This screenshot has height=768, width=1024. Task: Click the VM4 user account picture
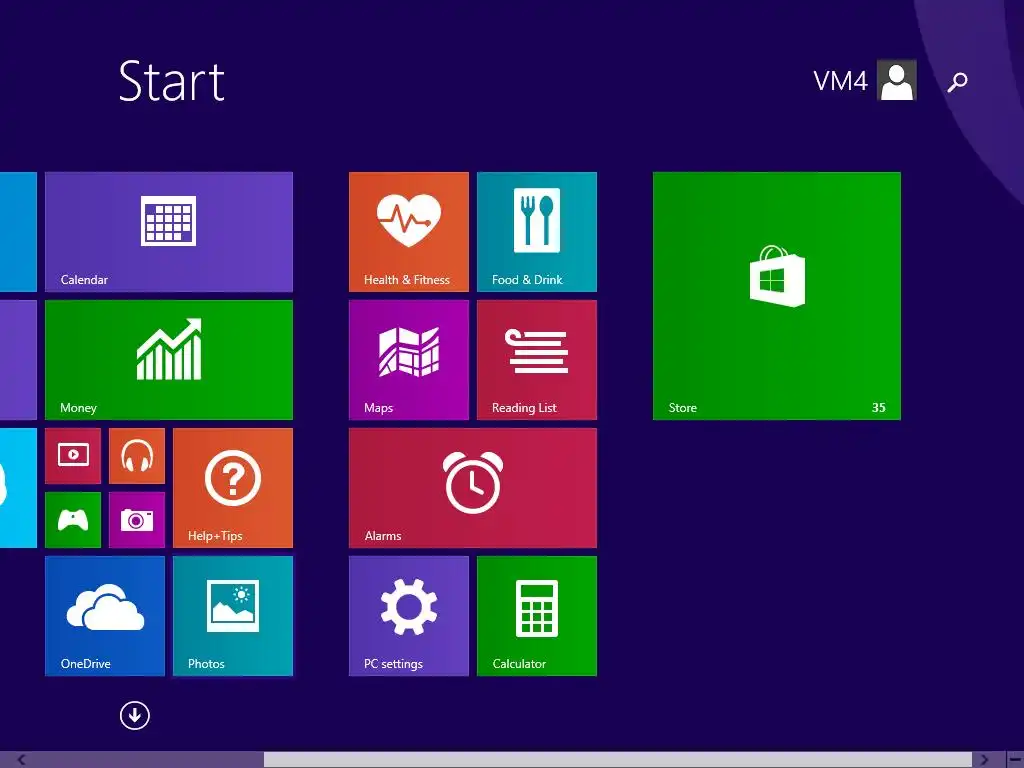pos(897,80)
